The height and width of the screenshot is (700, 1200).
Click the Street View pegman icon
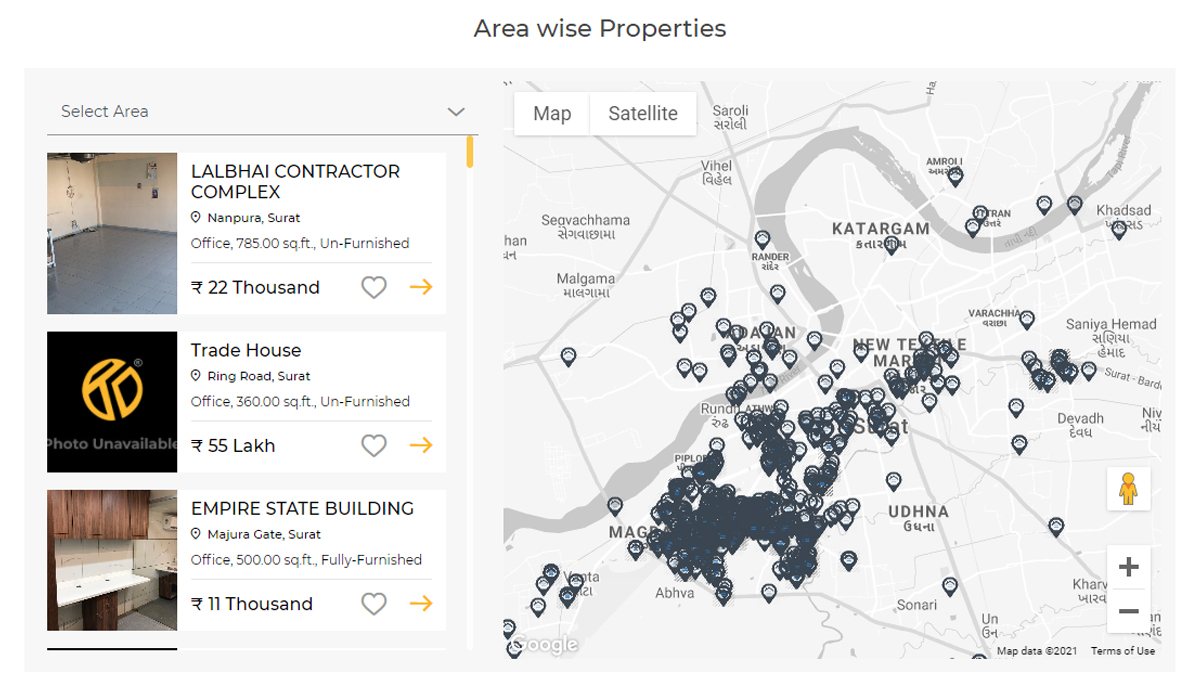point(1128,489)
